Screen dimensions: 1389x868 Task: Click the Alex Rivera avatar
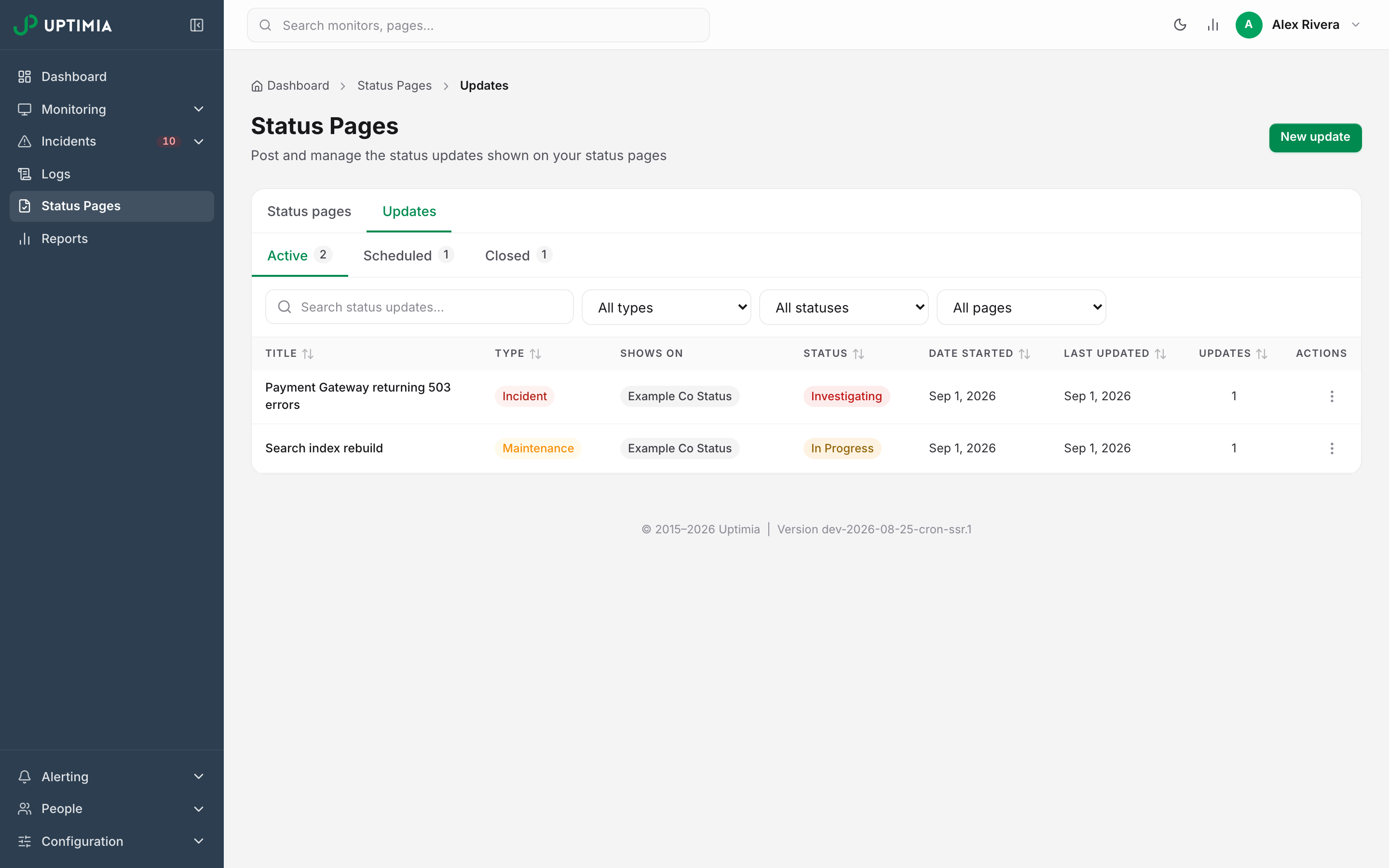pyautogui.click(x=1248, y=25)
